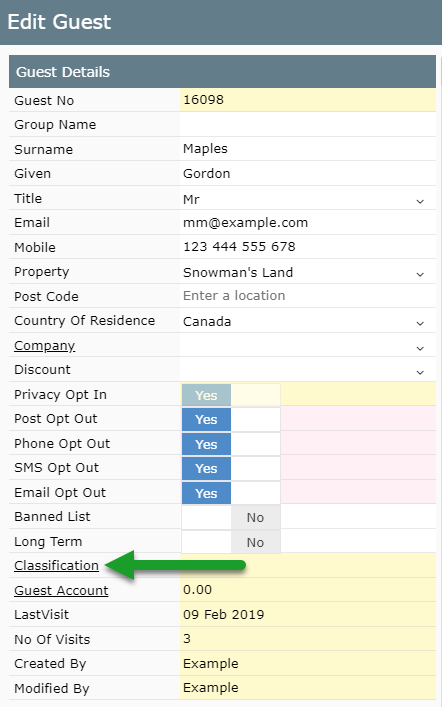Open the Guest Account link
The height and width of the screenshot is (707, 442).
[x=61, y=590]
